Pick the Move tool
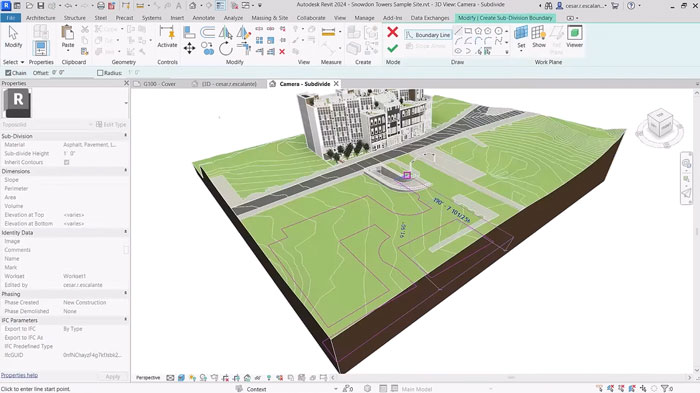 [189, 48]
